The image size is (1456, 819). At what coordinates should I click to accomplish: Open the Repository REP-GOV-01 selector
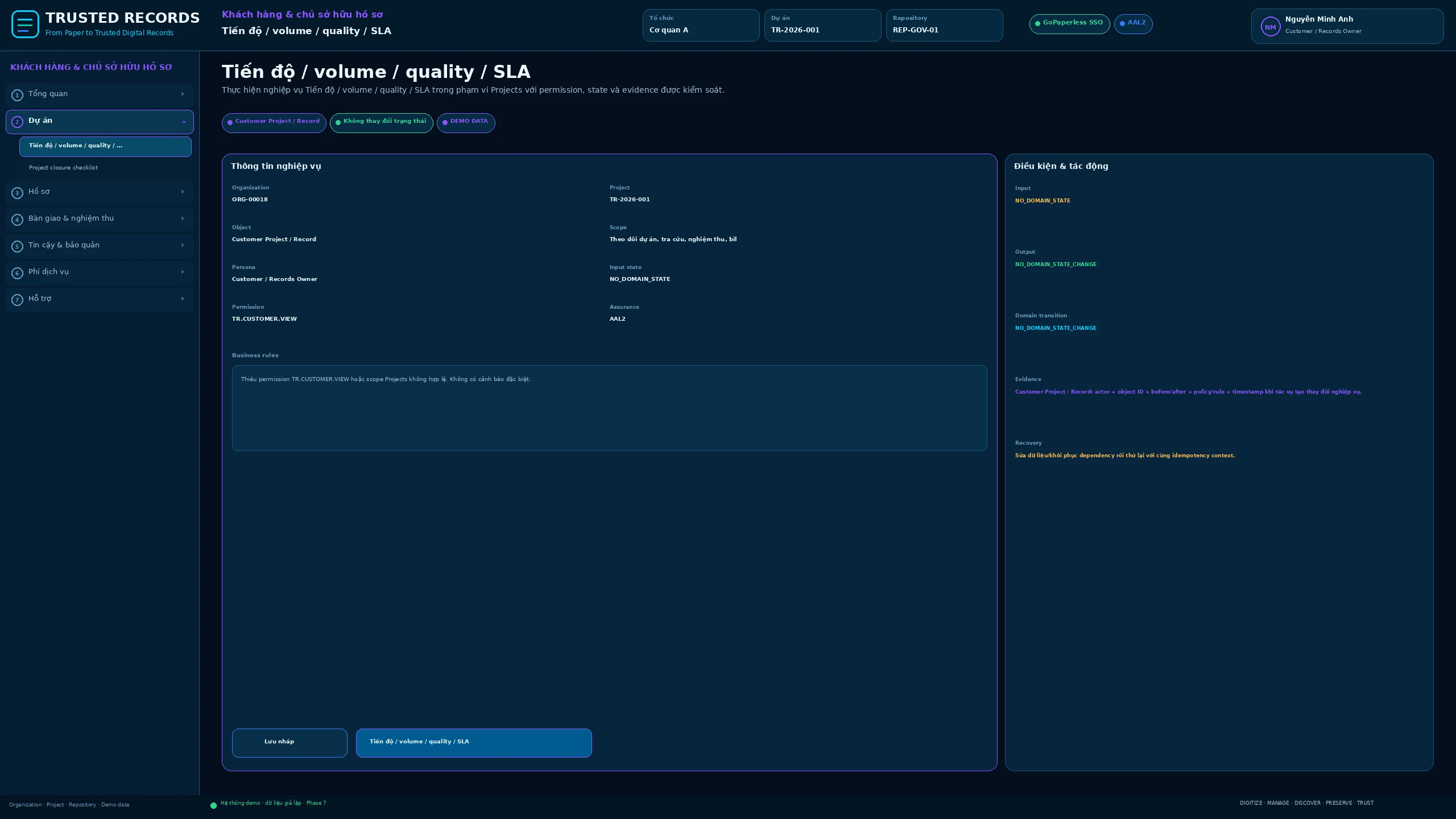pos(944,25)
